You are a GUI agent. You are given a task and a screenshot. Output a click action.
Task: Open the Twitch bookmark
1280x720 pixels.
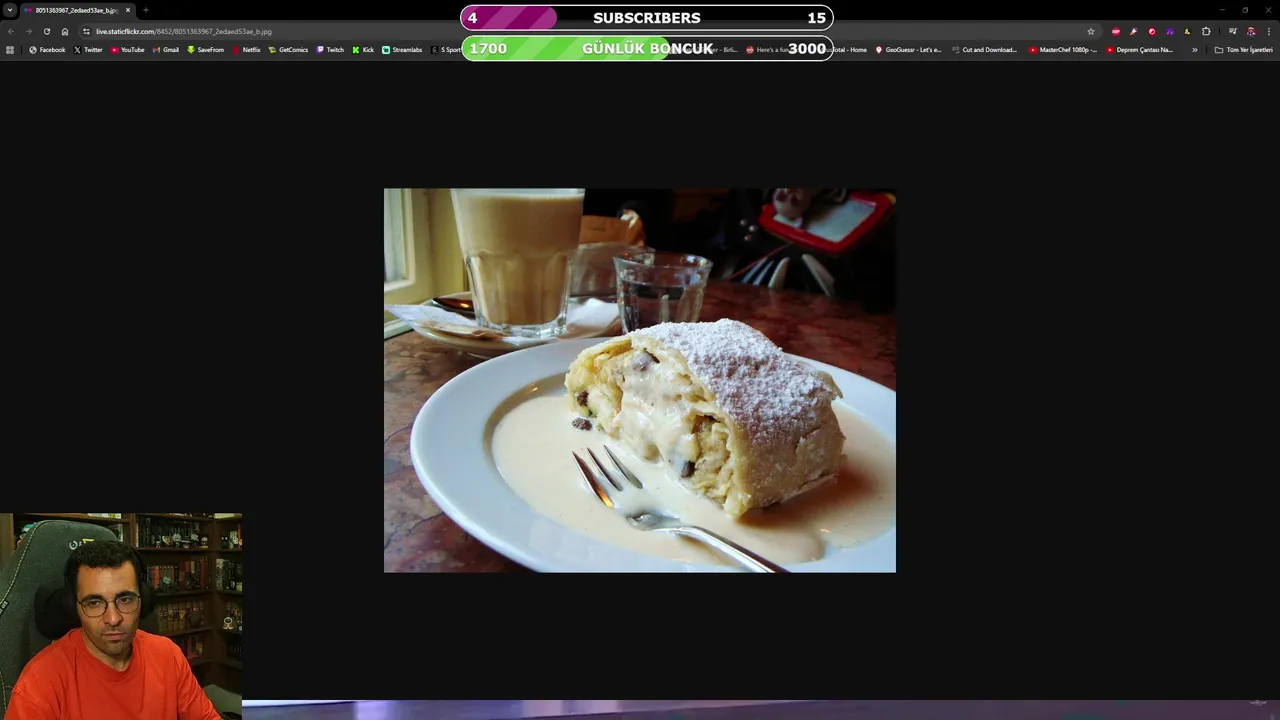330,49
